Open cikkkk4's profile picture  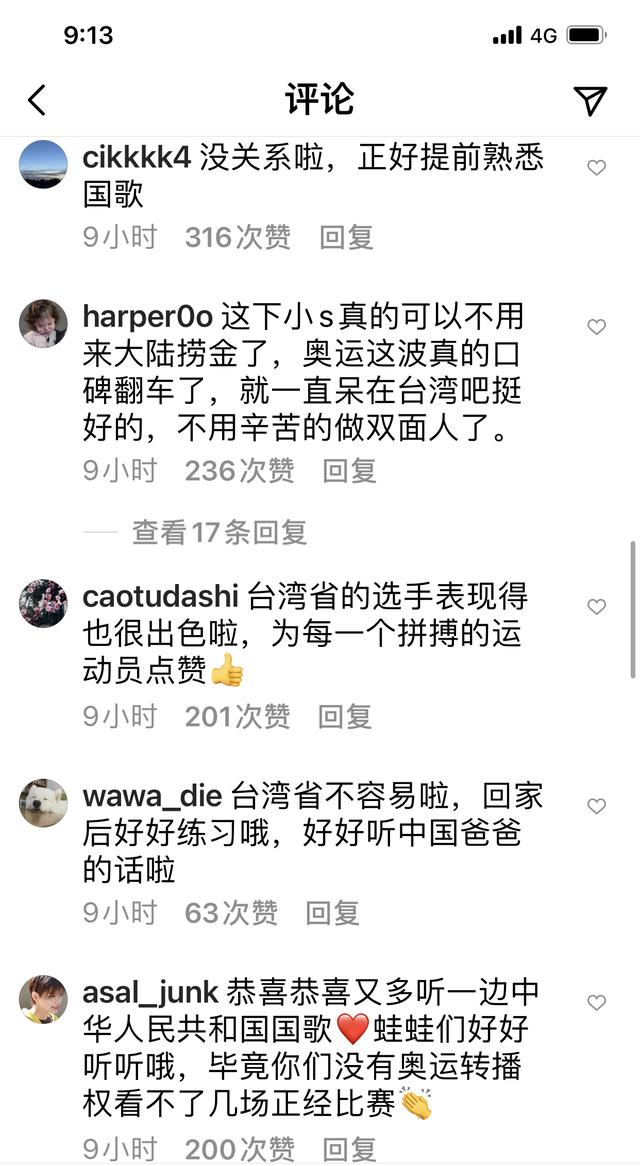click(43, 164)
